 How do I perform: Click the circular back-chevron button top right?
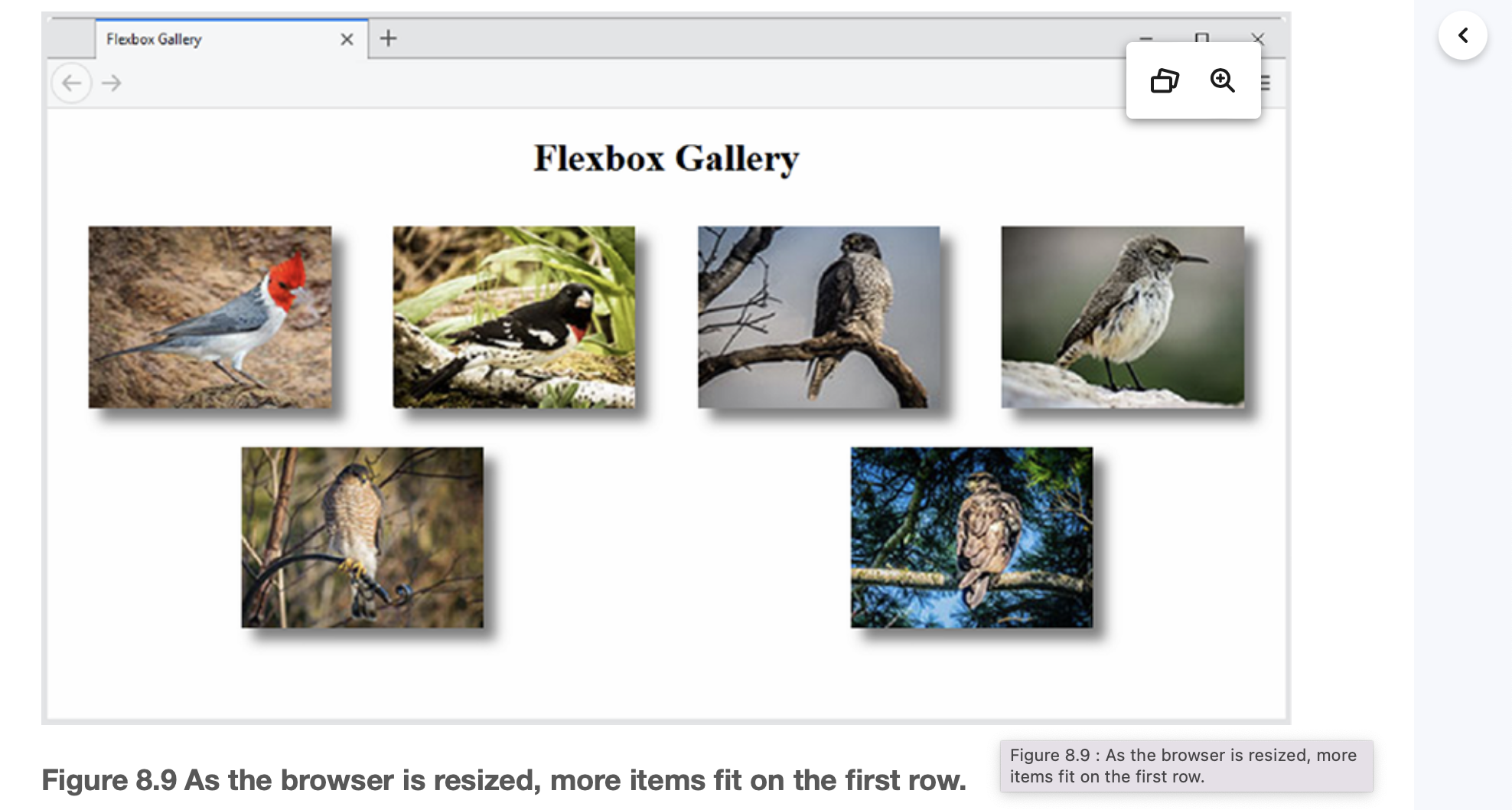pyautogui.click(x=1463, y=35)
